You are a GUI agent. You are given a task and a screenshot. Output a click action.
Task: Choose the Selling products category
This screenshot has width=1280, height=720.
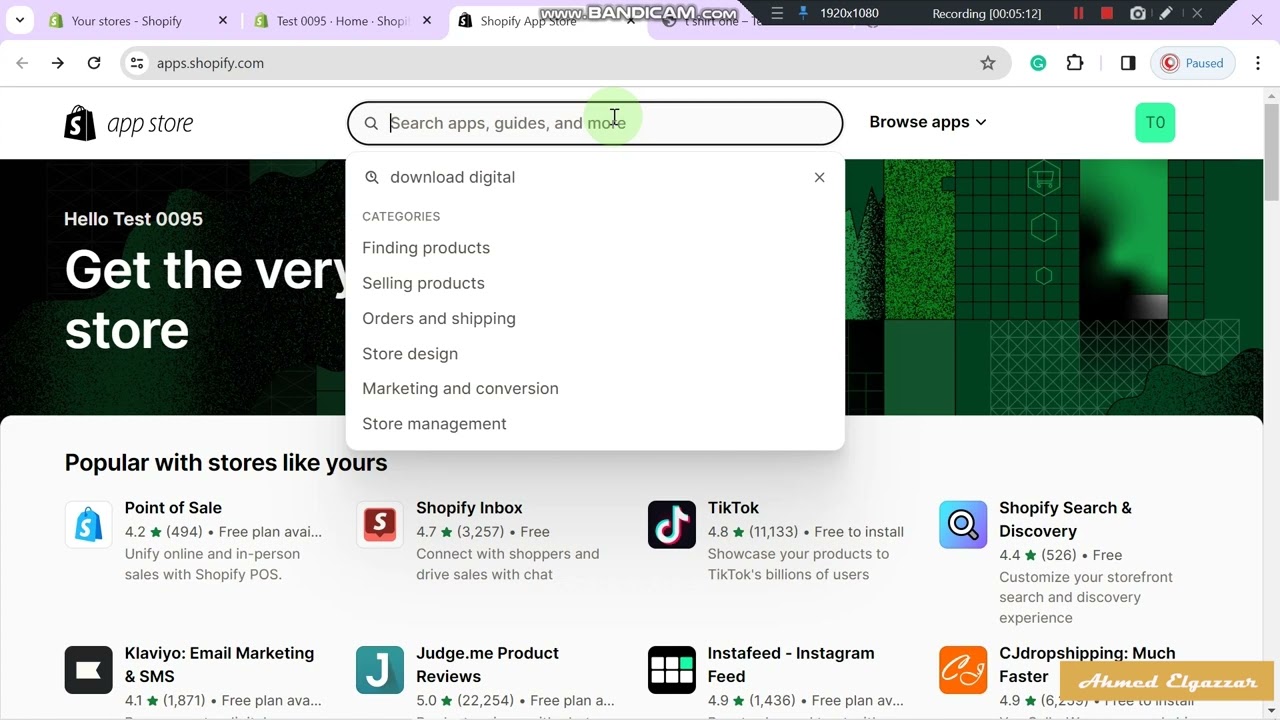click(x=423, y=283)
